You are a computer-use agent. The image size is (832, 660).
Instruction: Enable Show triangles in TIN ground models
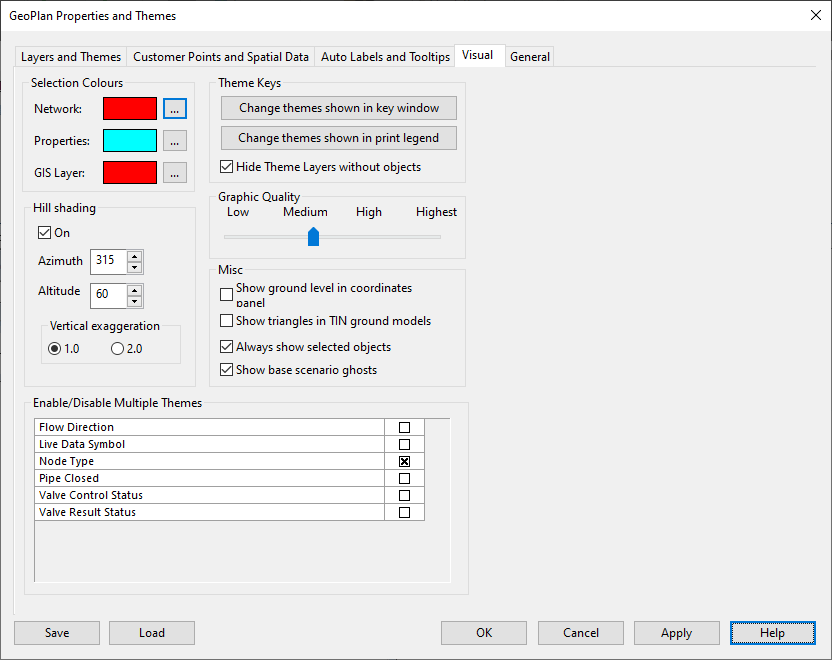click(x=227, y=320)
